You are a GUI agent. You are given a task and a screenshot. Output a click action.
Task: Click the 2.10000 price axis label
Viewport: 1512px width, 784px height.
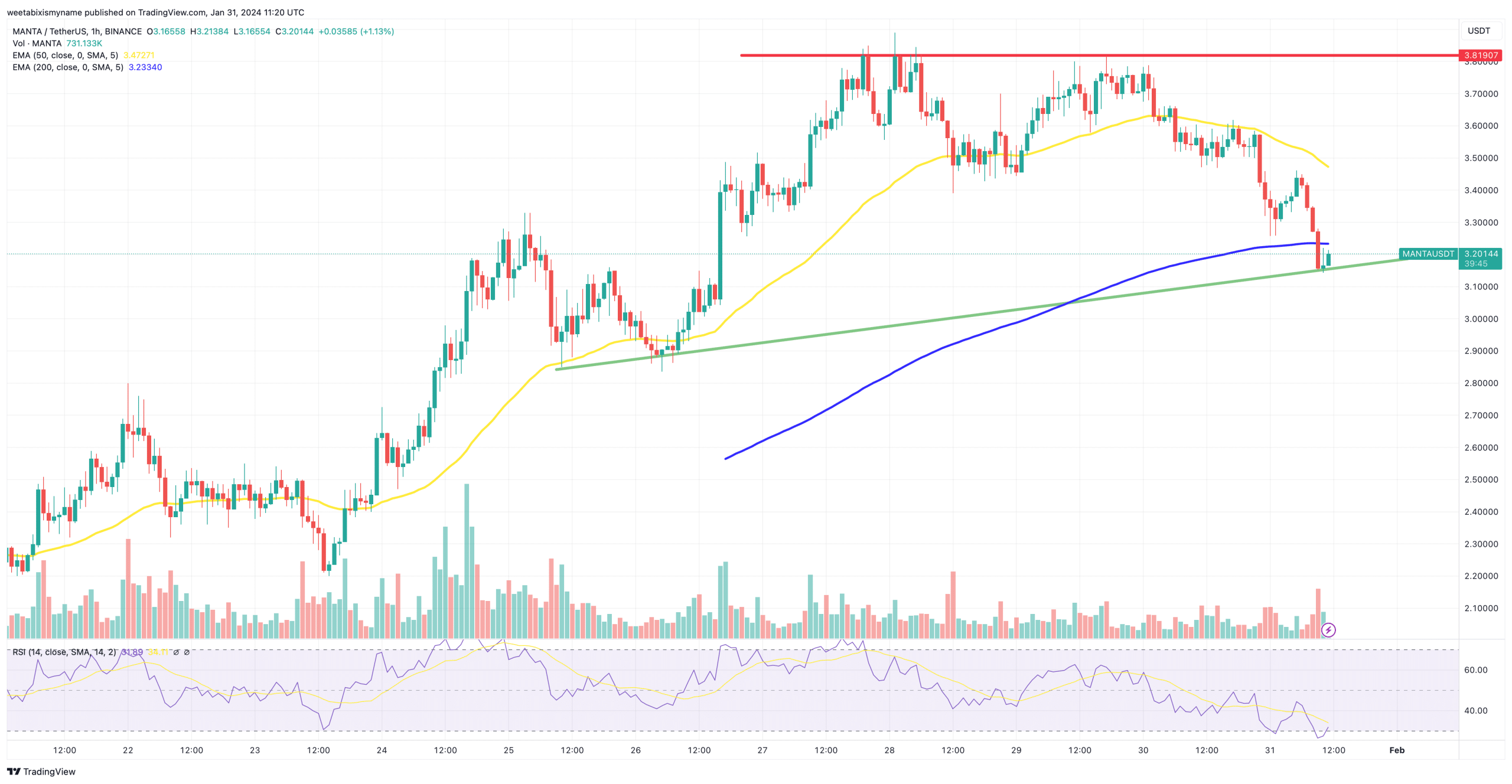(x=1481, y=608)
